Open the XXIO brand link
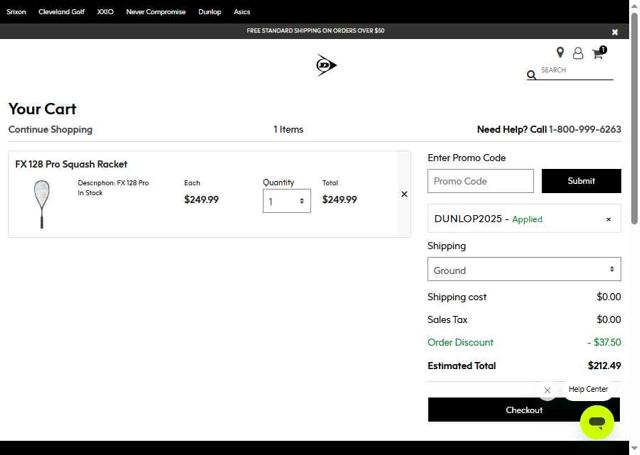This screenshot has width=640, height=455. tap(105, 12)
